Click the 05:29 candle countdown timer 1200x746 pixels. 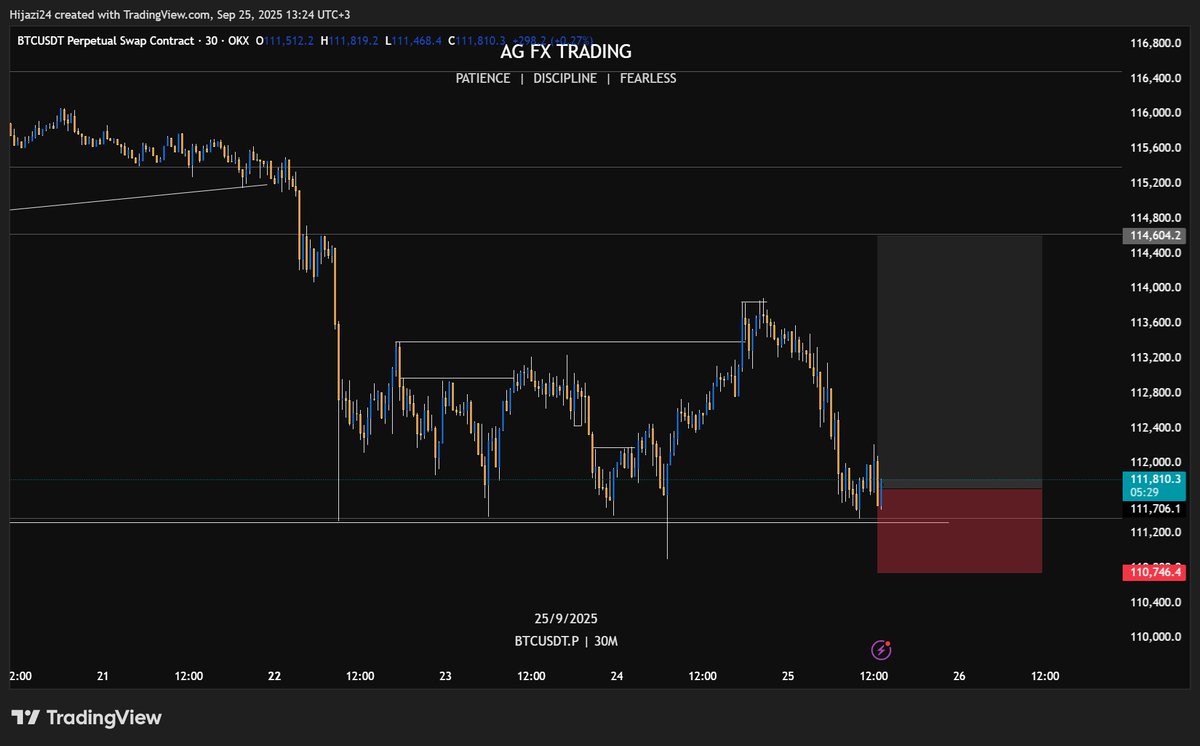tap(1146, 492)
